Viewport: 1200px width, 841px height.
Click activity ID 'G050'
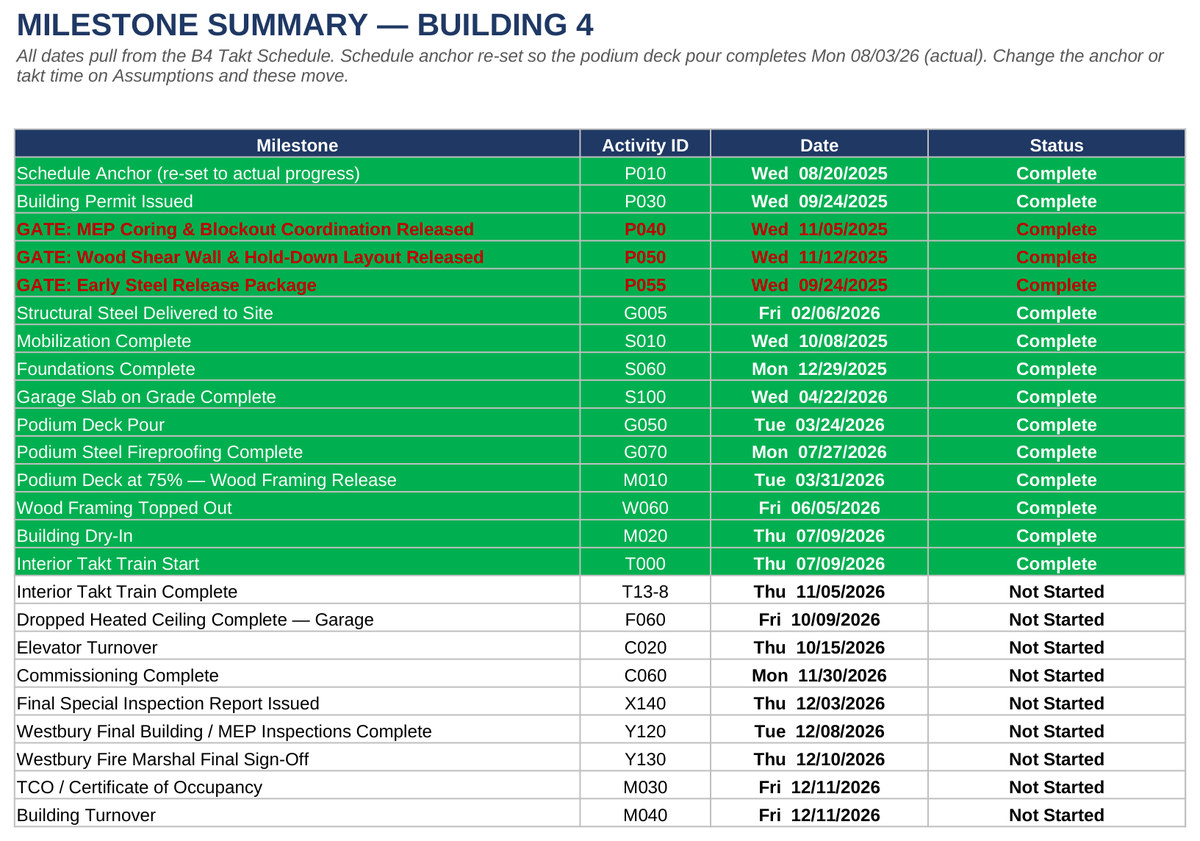coord(645,425)
